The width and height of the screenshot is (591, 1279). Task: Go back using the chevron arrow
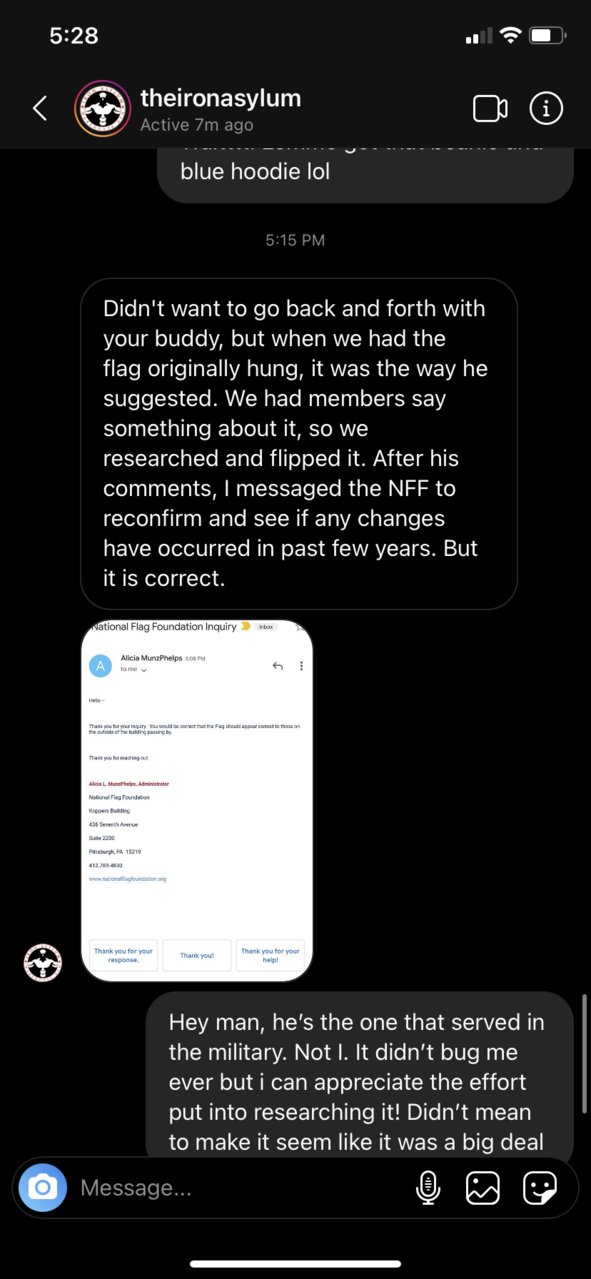pyautogui.click(x=40, y=108)
